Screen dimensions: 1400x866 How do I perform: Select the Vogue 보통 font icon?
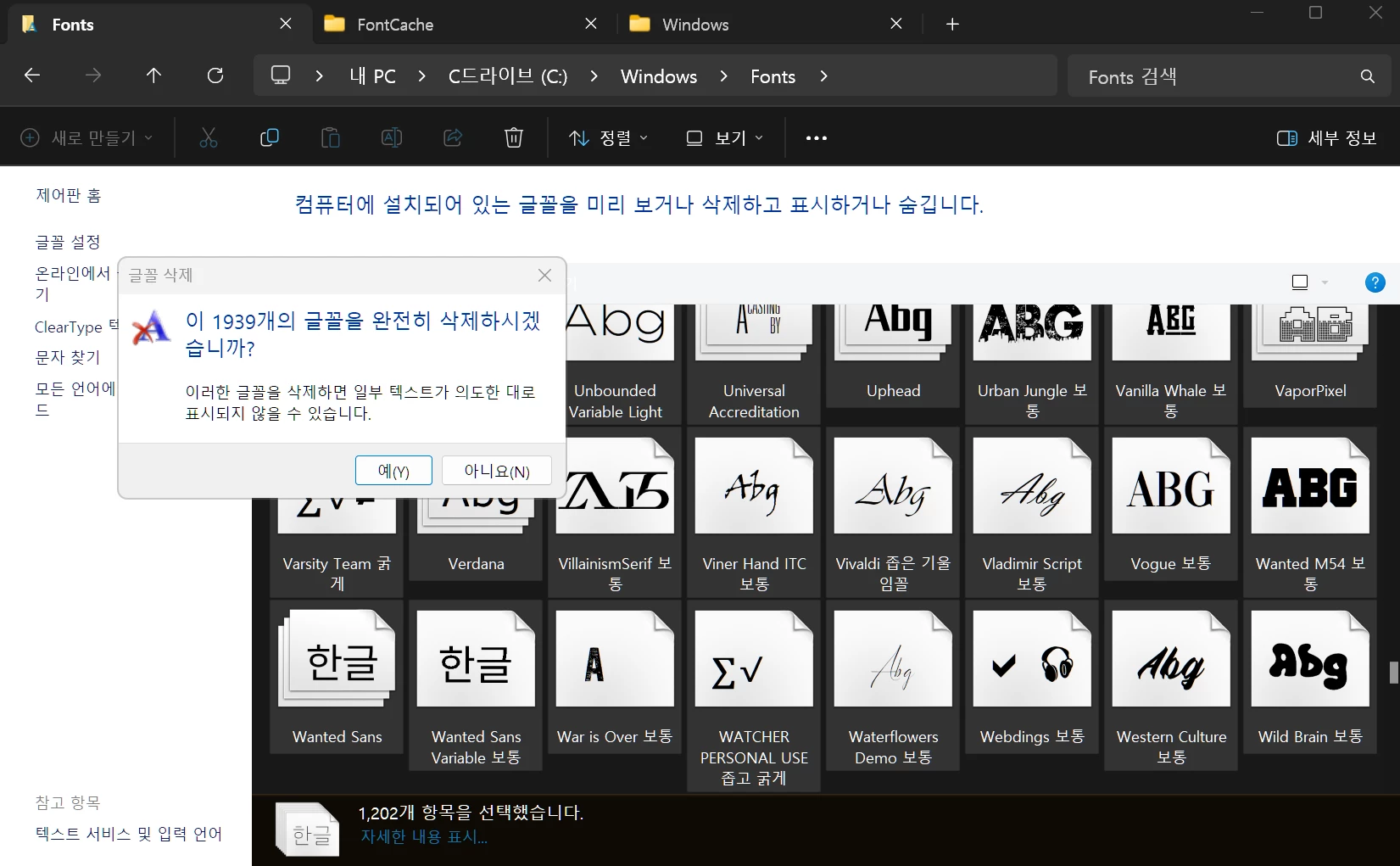[1171, 485]
